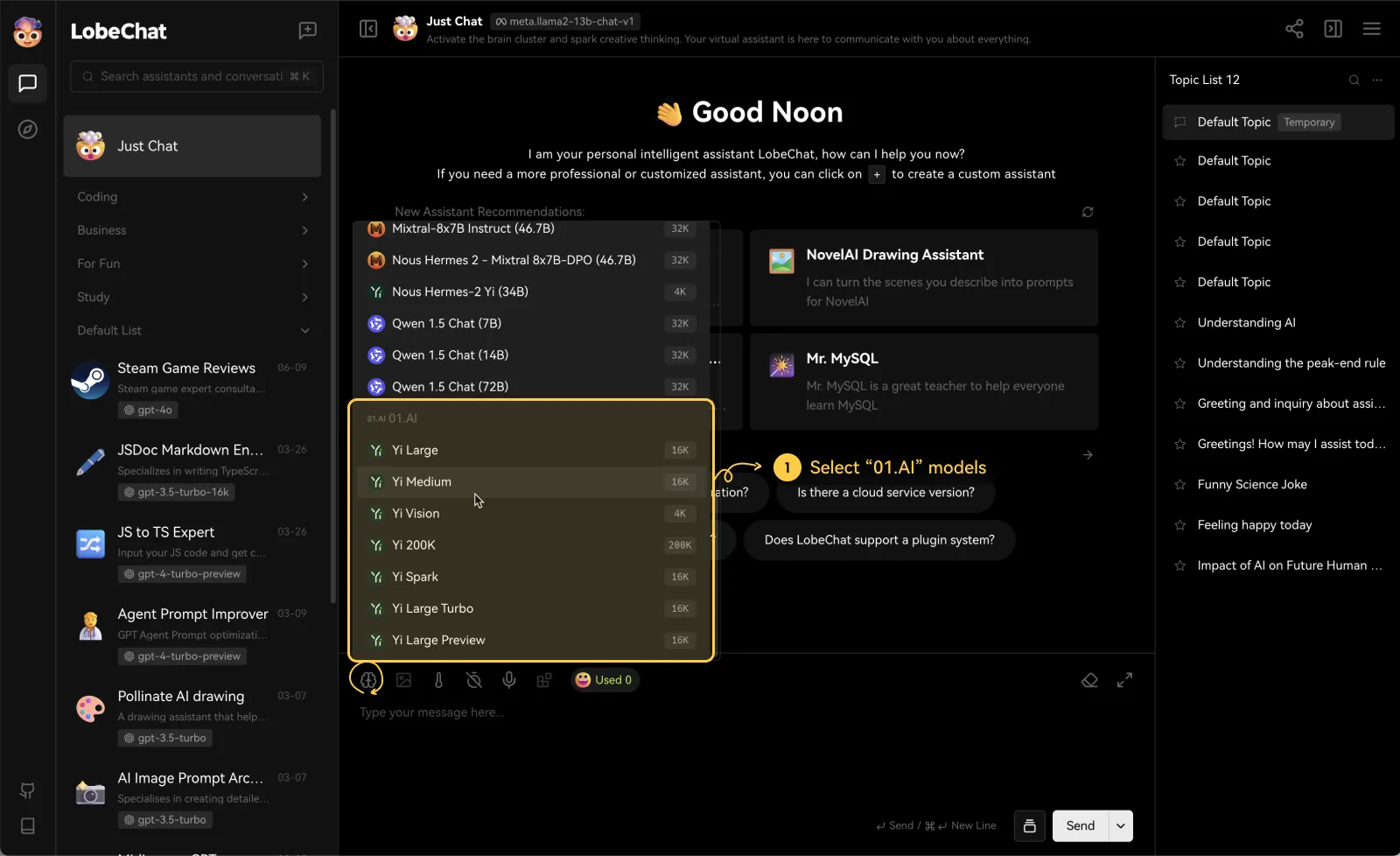
Task: Switch to the chat bubble tab
Action: (x=27, y=83)
